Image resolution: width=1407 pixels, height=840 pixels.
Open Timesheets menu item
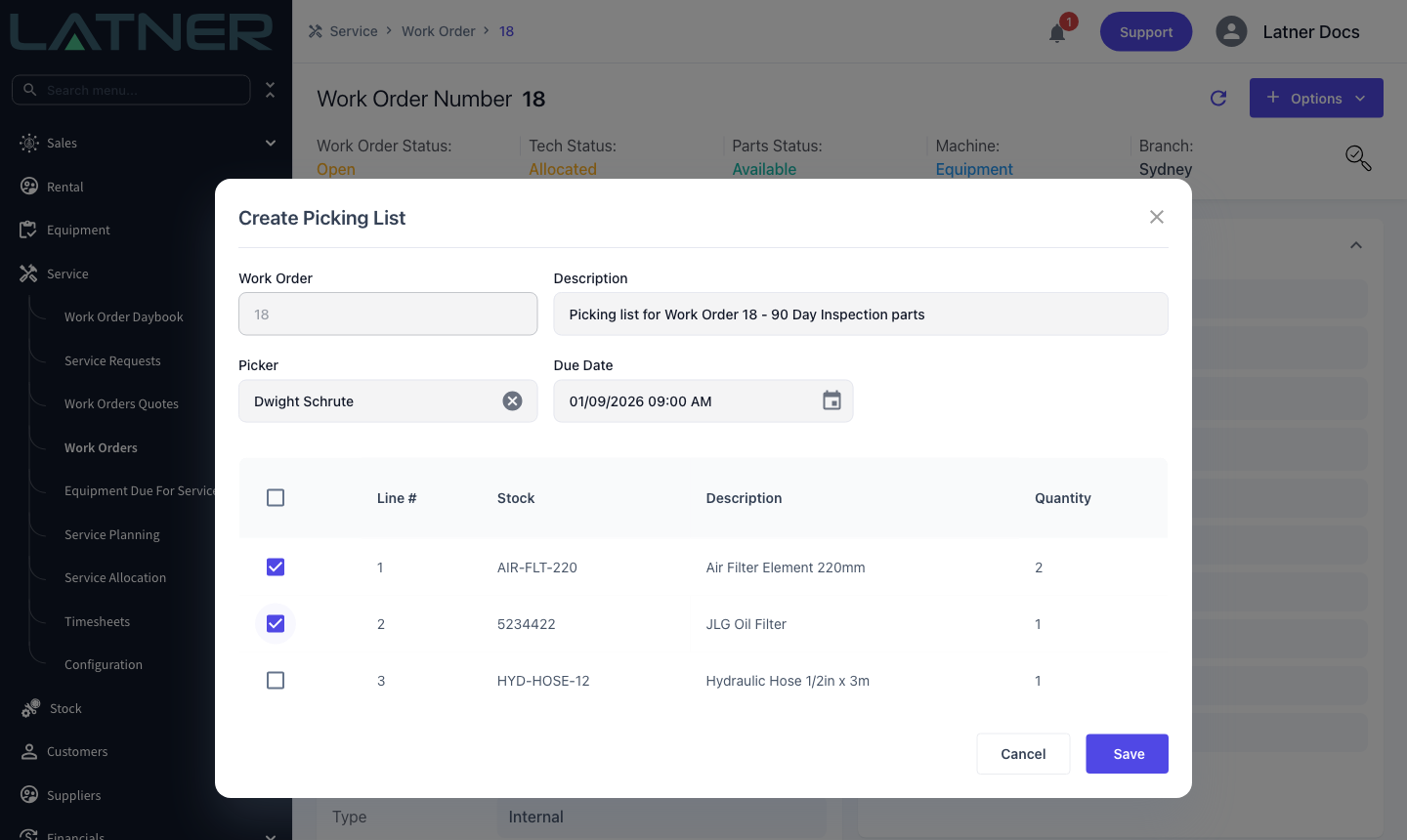(x=97, y=622)
